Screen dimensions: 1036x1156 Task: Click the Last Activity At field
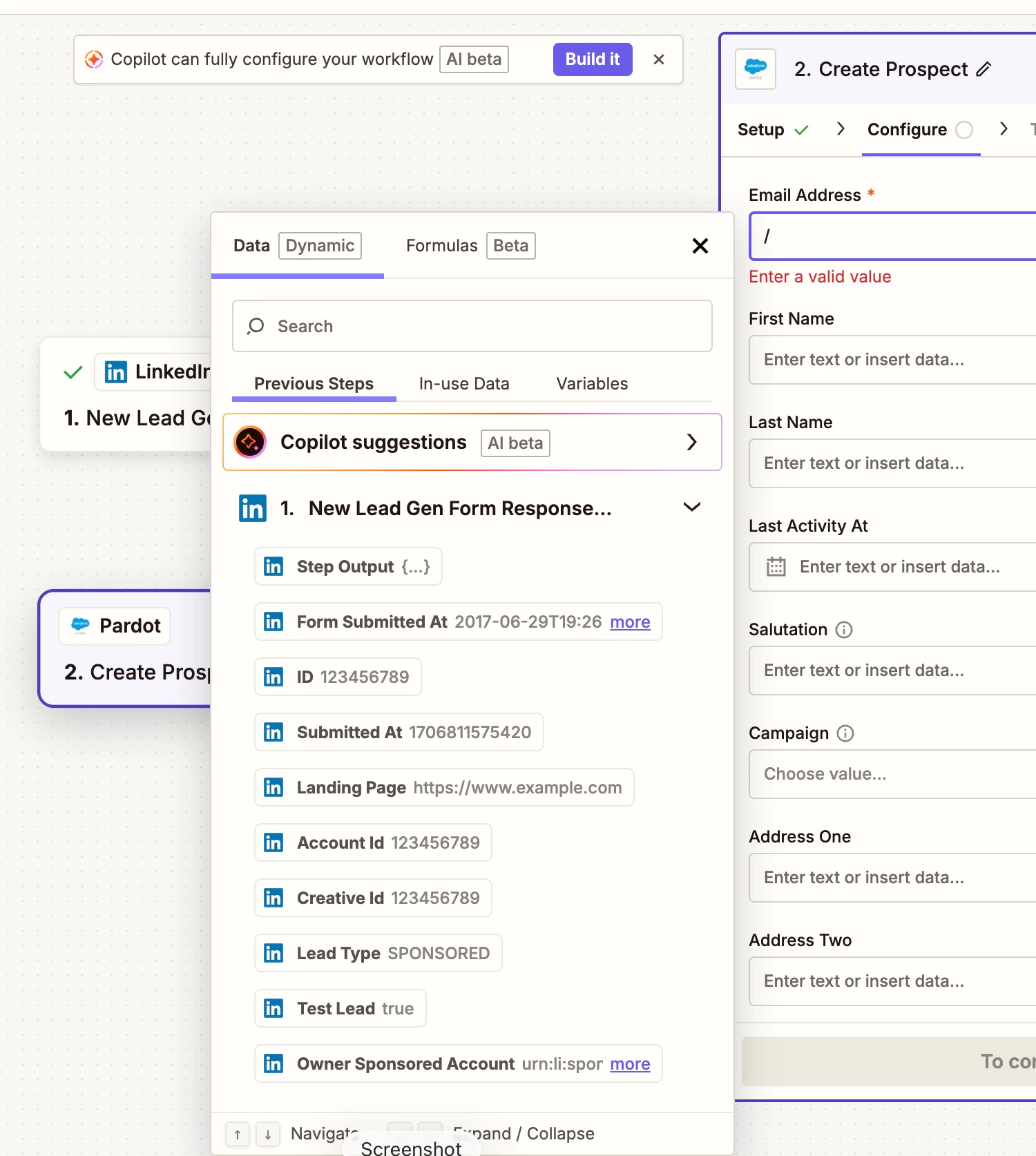(x=892, y=567)
